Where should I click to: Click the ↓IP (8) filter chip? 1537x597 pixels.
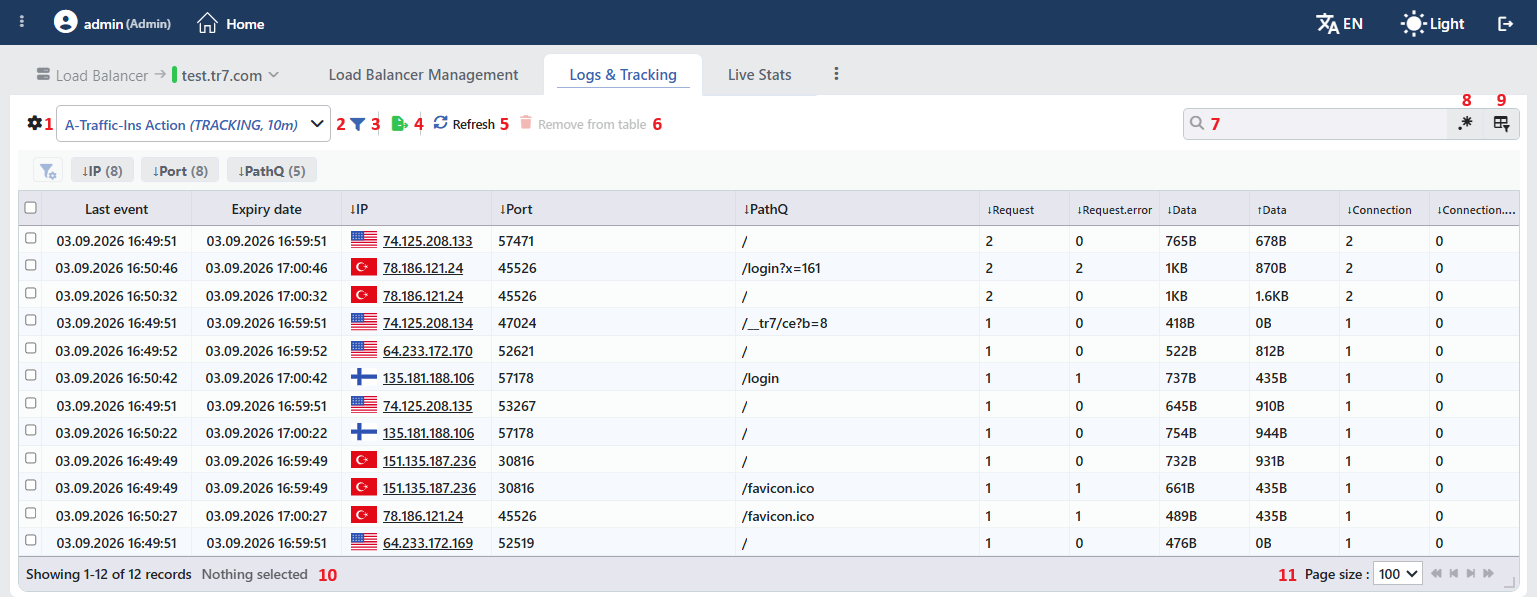(x=102, y=171)
